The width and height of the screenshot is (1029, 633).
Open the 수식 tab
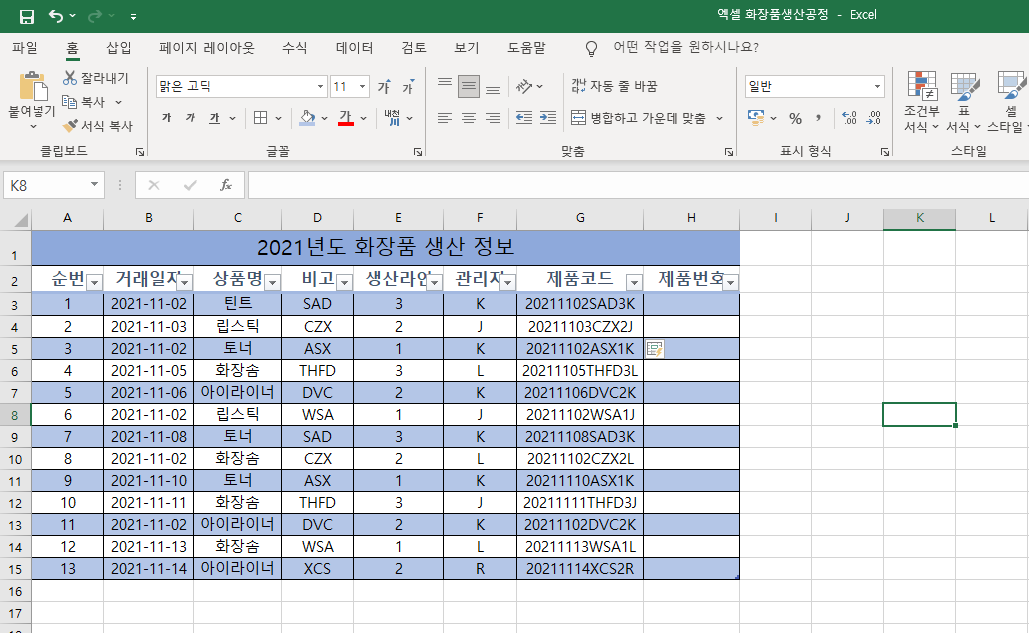pyautogui.click(x=295, y=47)
